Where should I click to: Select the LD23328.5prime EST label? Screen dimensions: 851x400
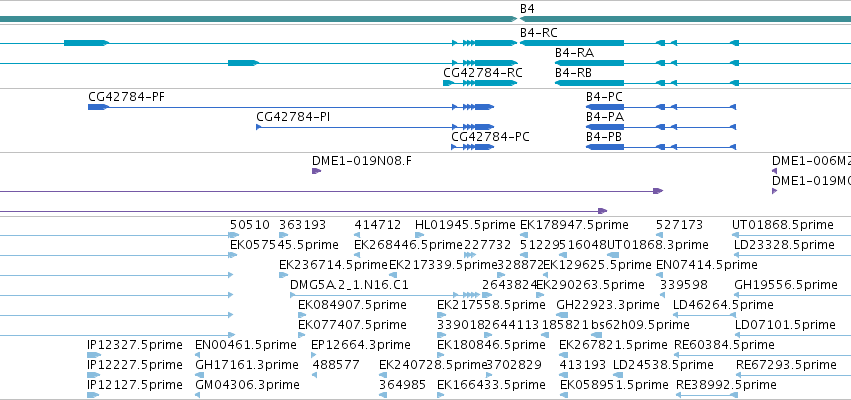(x=784, y=245)
